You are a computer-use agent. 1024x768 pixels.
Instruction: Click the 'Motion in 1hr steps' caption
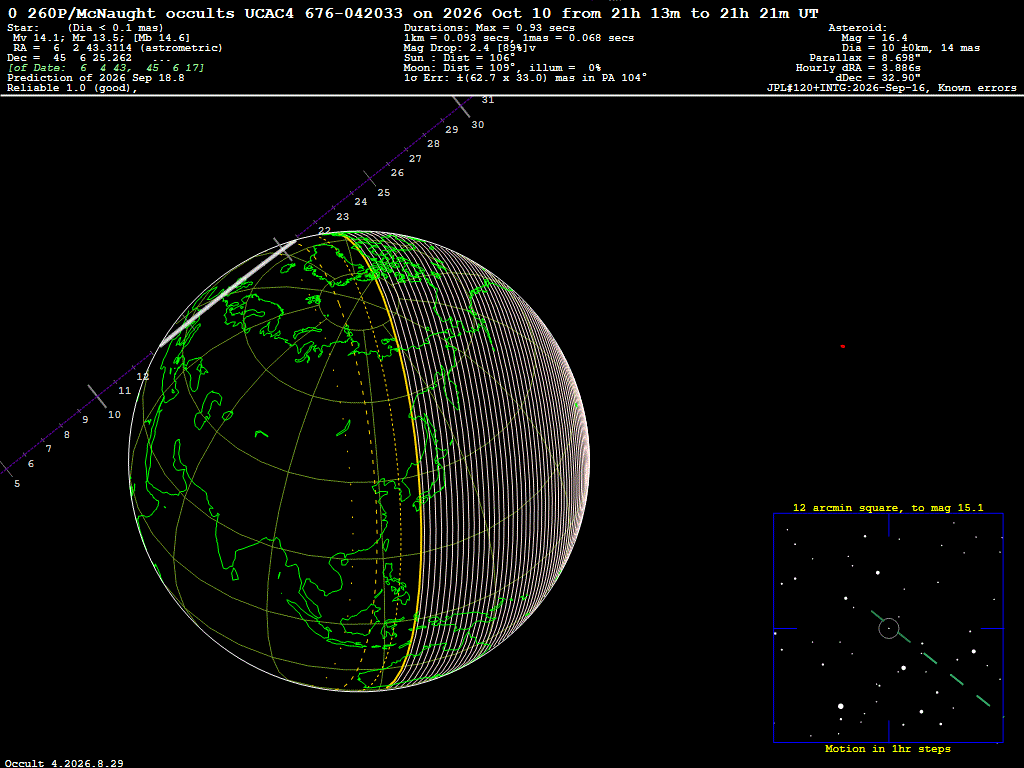(x=888, y=748)
